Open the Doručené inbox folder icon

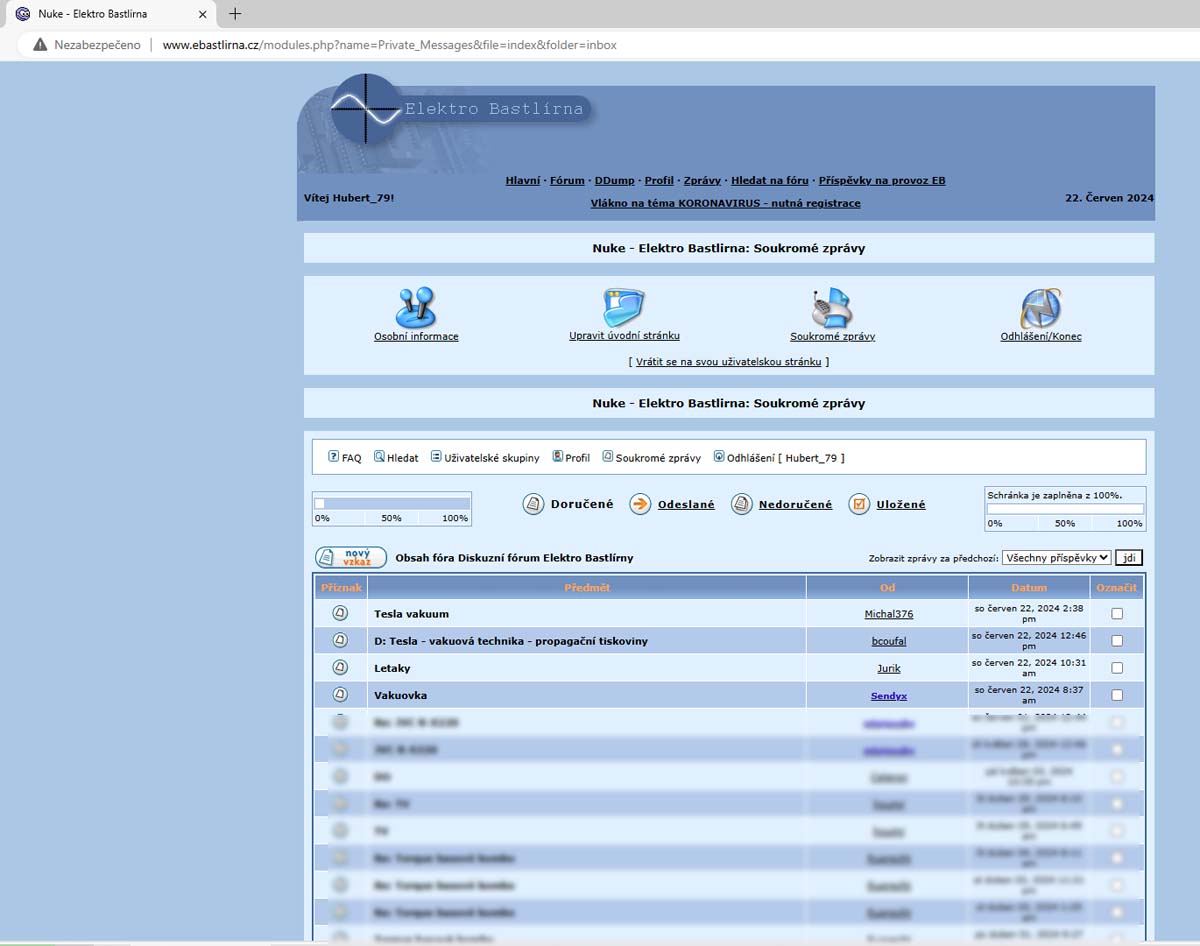534,504
